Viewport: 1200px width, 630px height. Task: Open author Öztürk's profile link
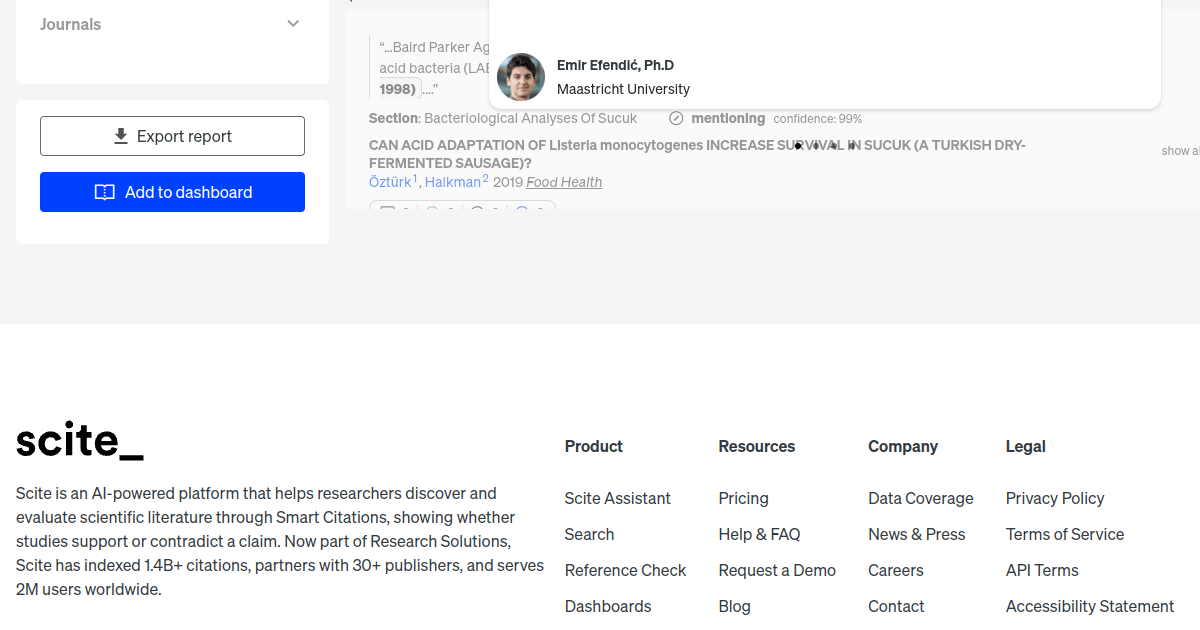pos(390,182)
